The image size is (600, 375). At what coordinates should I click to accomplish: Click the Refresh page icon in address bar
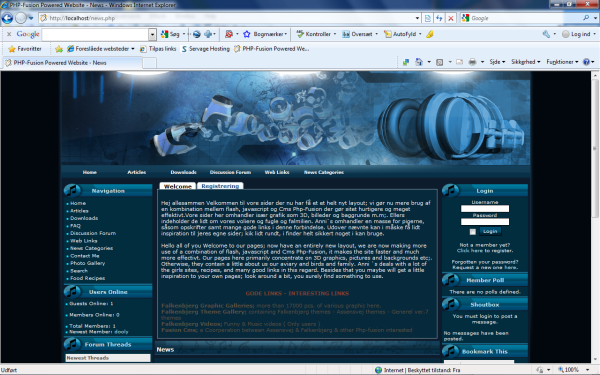pyautogui.click(x=439, y=18)
